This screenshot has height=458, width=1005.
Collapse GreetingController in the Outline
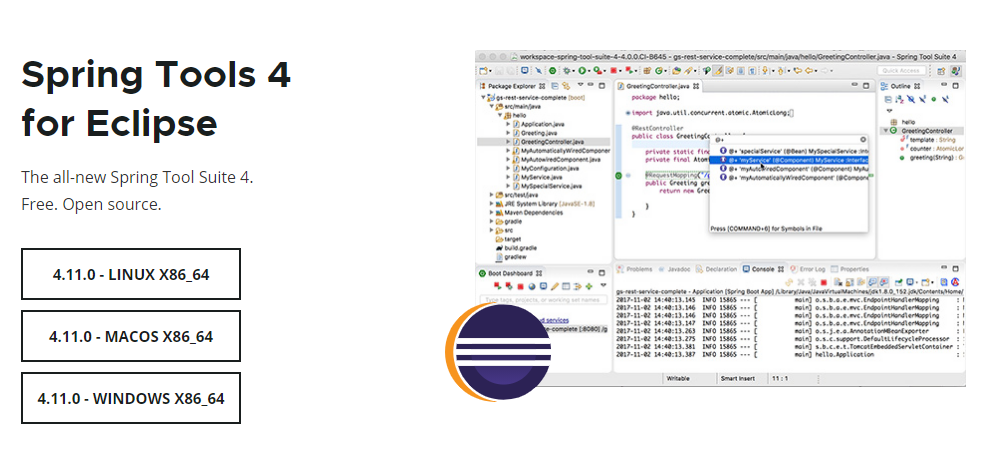tap(886, 131)
